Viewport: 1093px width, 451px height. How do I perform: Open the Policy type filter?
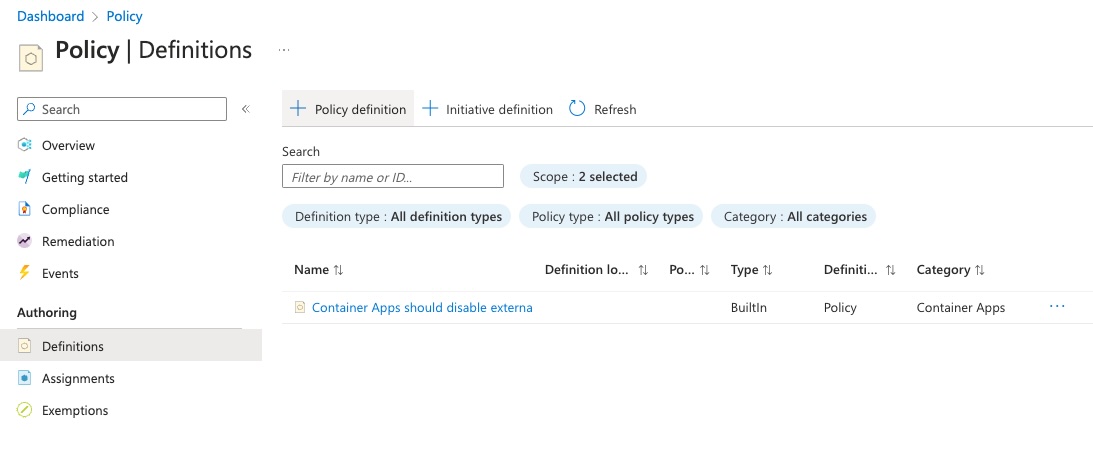click(611, 217)
